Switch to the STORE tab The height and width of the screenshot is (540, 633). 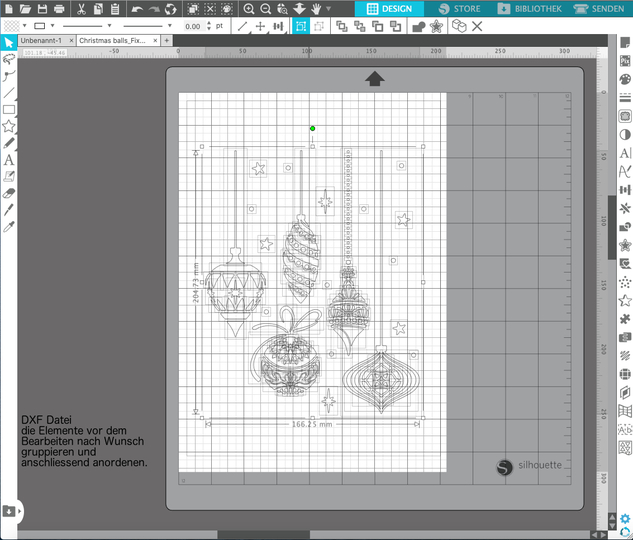click(460, 9)
